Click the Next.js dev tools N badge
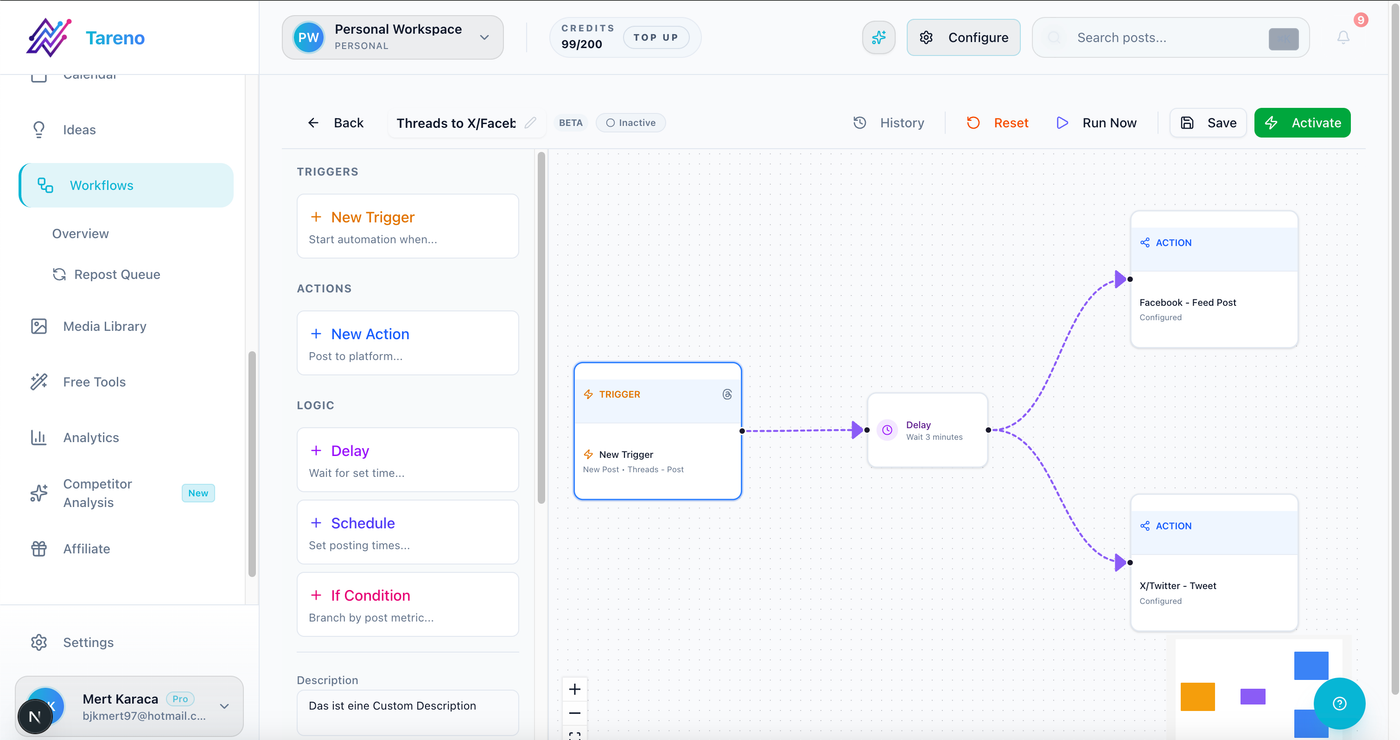 [x=35, y=717]
